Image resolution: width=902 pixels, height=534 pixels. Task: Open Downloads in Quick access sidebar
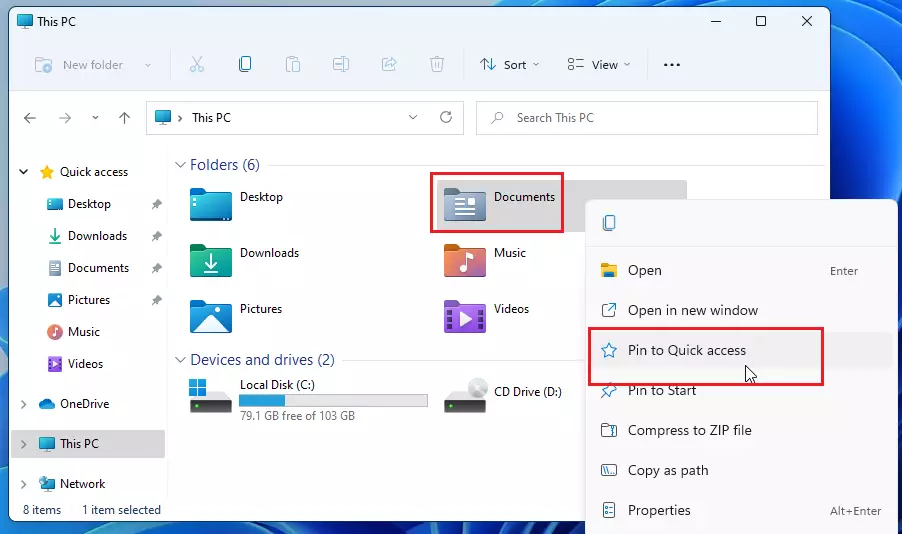(87, 236)
